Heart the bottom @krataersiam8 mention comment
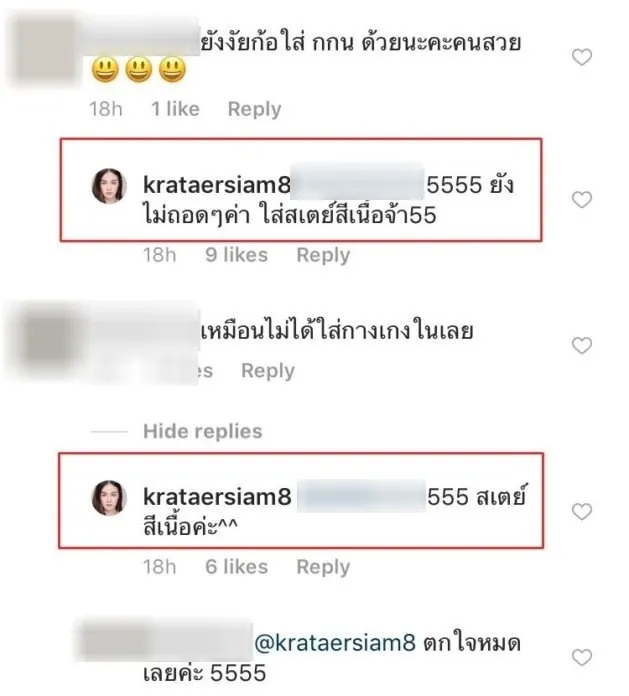 point(582,657)
